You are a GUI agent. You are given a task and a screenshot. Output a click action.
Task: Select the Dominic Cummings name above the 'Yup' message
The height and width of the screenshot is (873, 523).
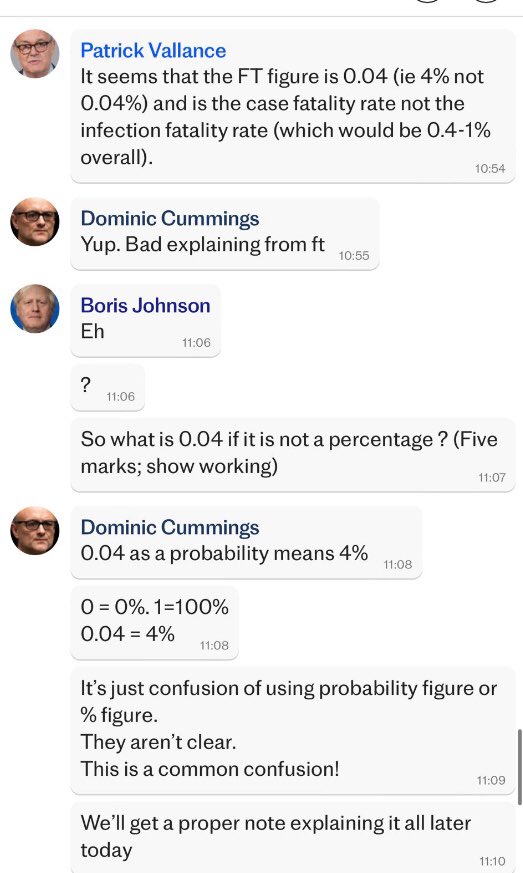pyautogui.click(x=170, y=218)
